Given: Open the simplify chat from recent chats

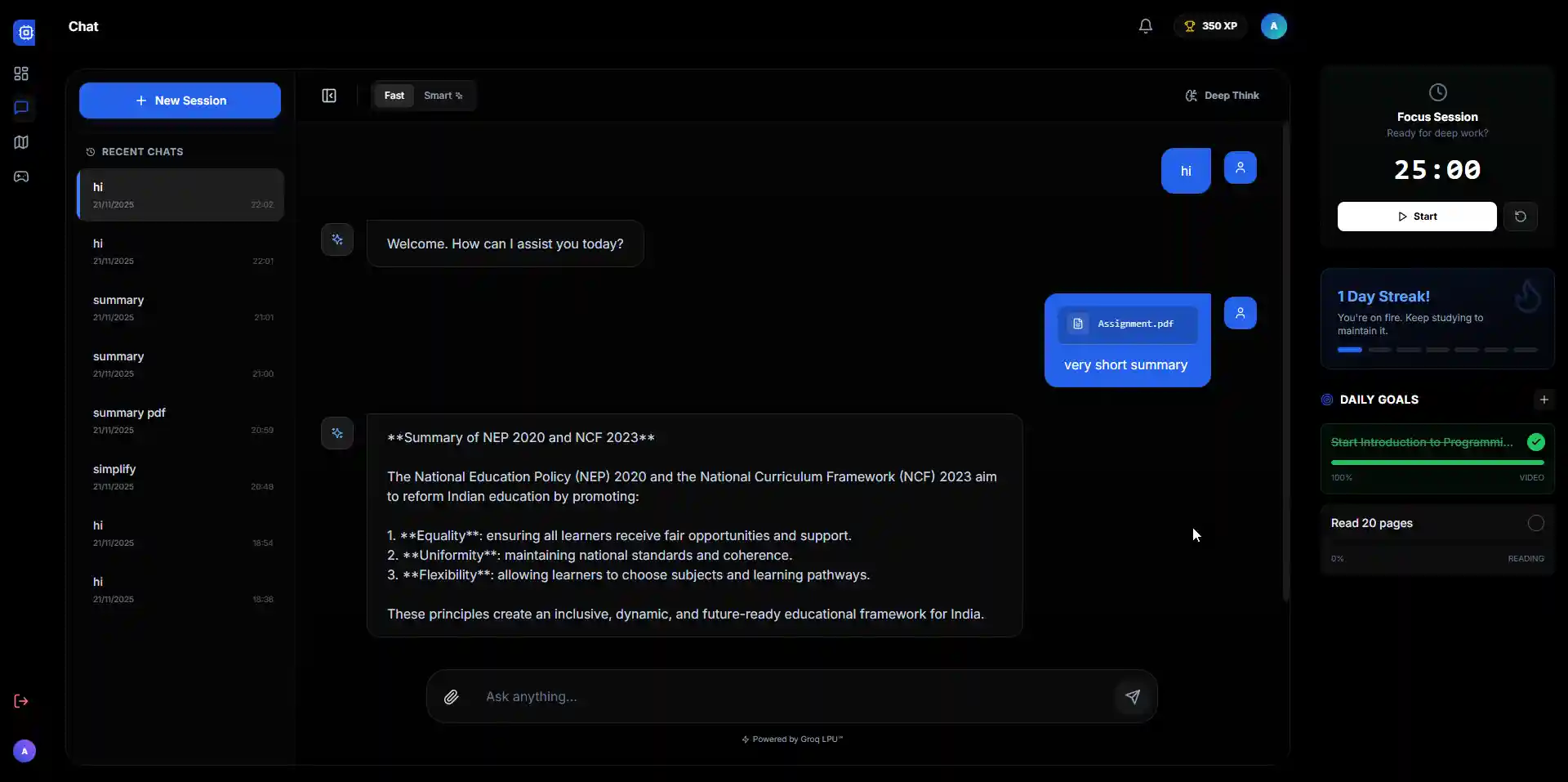Looking at the screenshot, I should [180, 478].
